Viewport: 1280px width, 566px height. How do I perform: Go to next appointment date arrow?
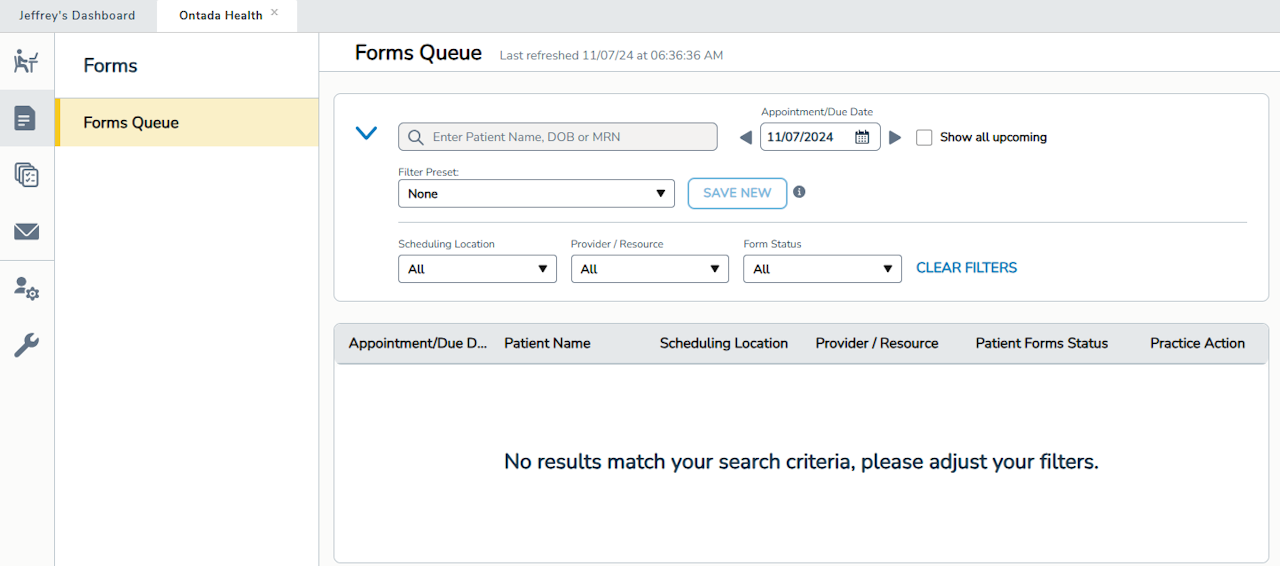point(895,138)
